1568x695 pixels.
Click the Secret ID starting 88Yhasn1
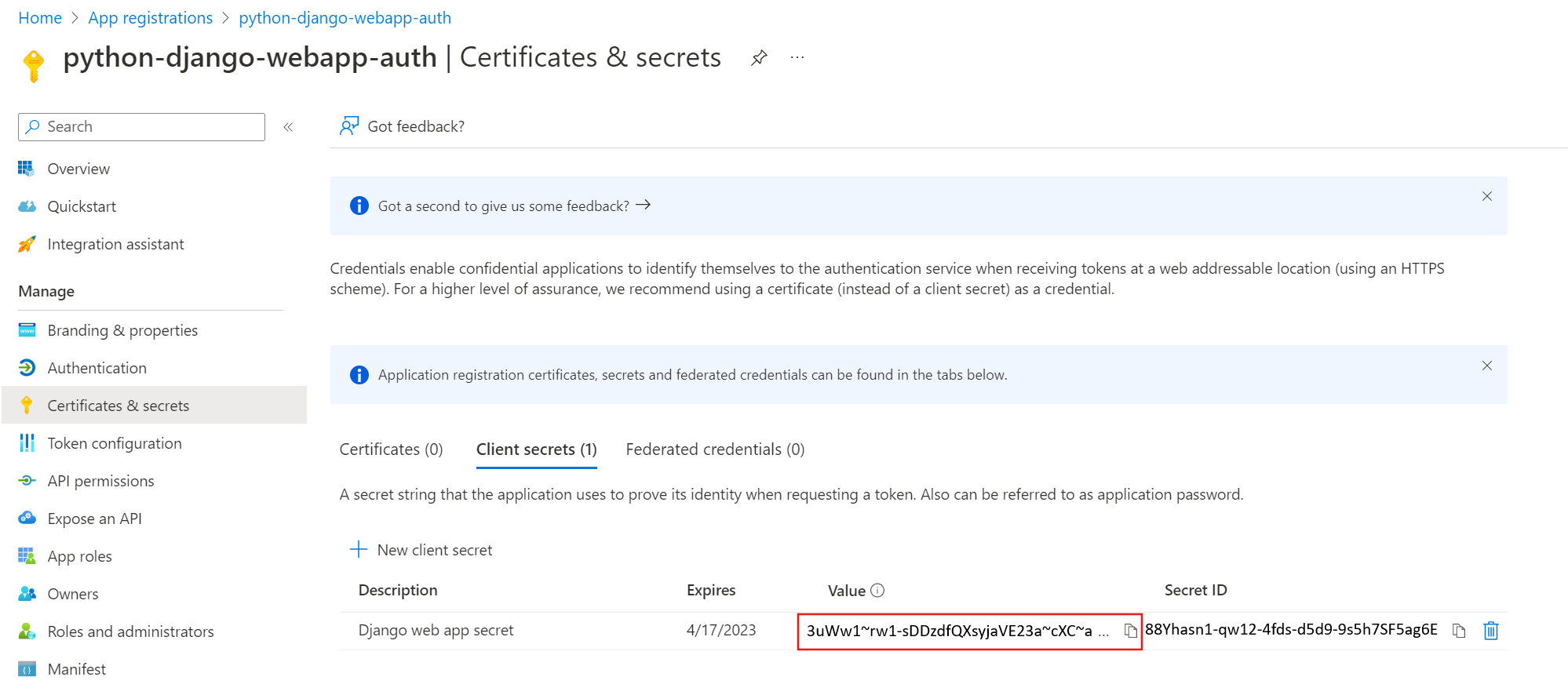(1291, 629)
